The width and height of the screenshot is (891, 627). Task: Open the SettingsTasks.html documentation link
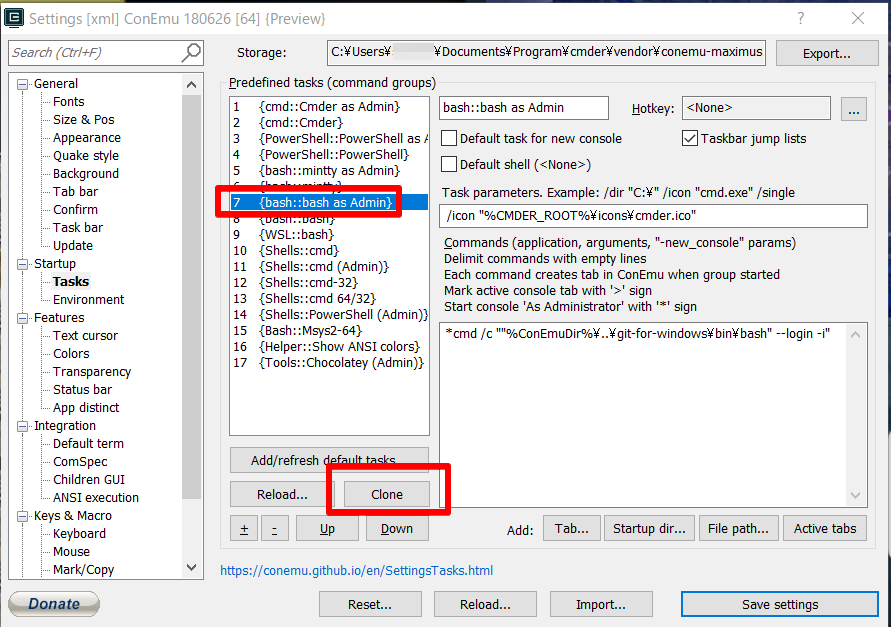pos(357,571)
